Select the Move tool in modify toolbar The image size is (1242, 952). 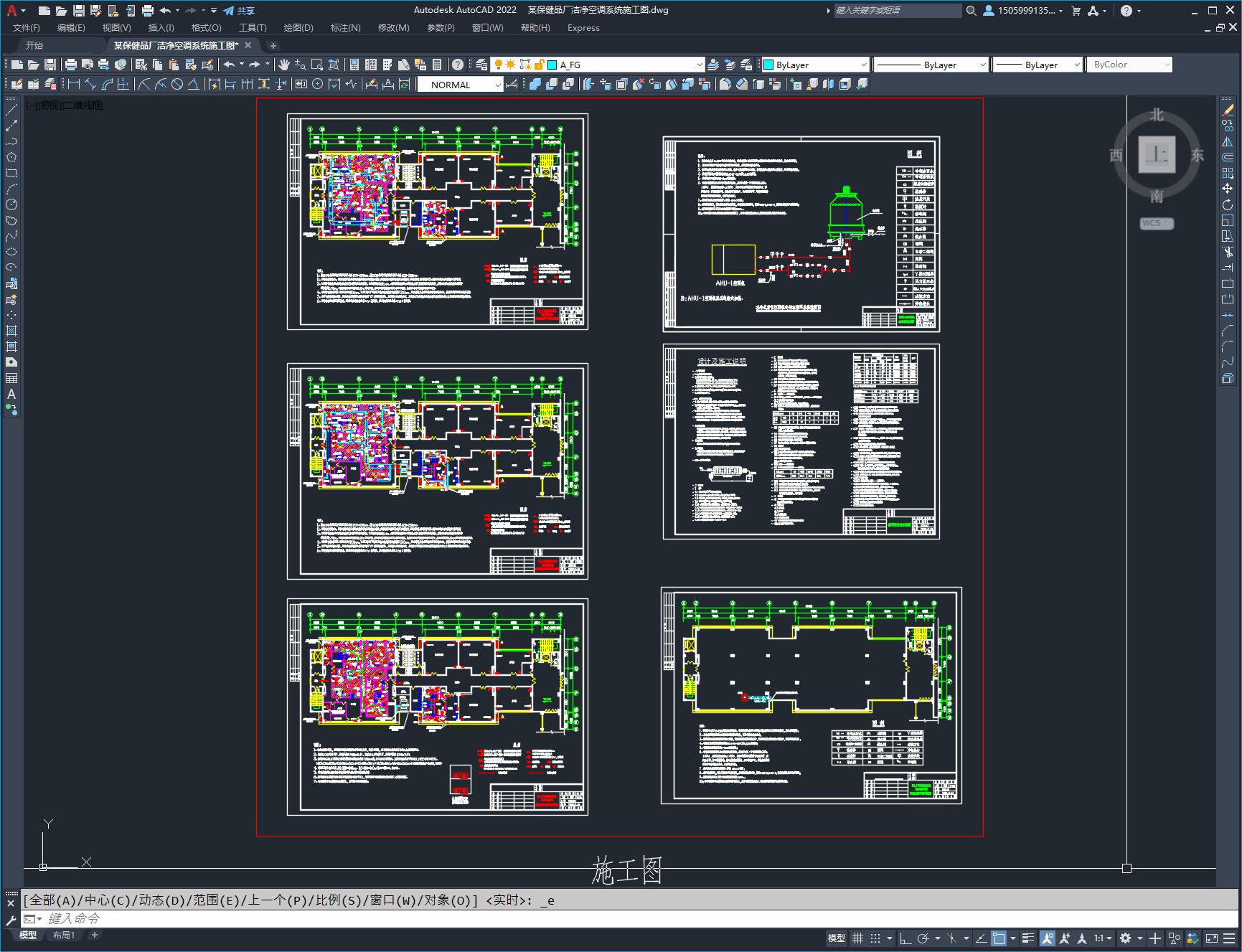1228,189
